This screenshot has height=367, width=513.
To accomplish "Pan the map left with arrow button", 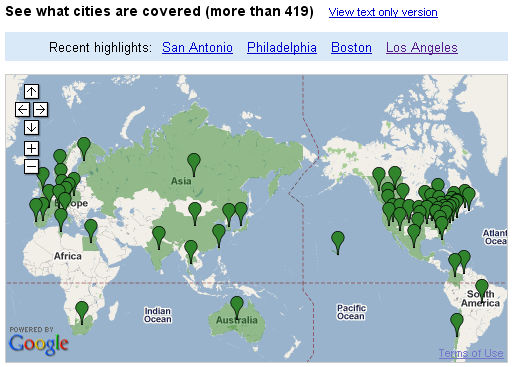I will click(x=22, y=109).
